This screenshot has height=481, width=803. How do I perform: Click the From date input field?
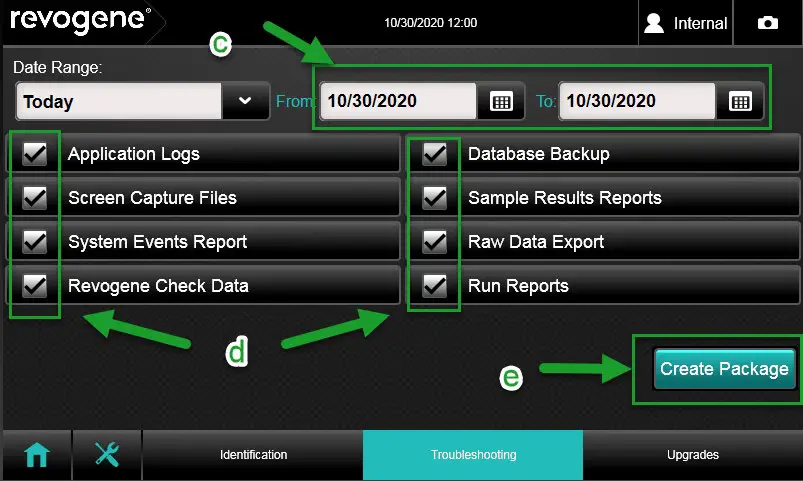(398, 101)
